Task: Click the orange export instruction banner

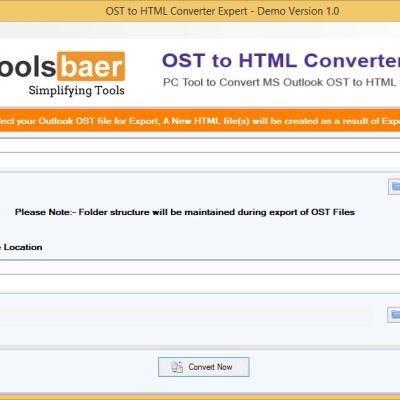Action: click(x=200, y=120)
